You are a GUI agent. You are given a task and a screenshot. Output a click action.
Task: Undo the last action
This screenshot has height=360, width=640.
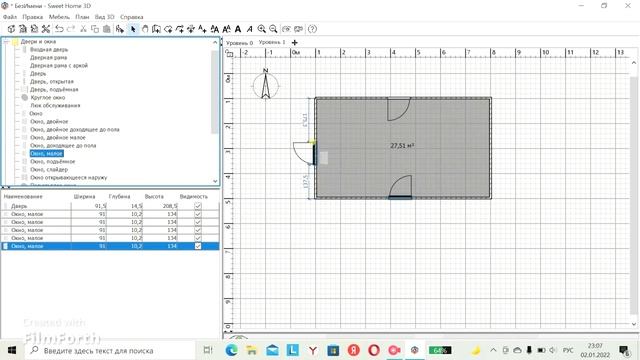(x=60, y=29)
